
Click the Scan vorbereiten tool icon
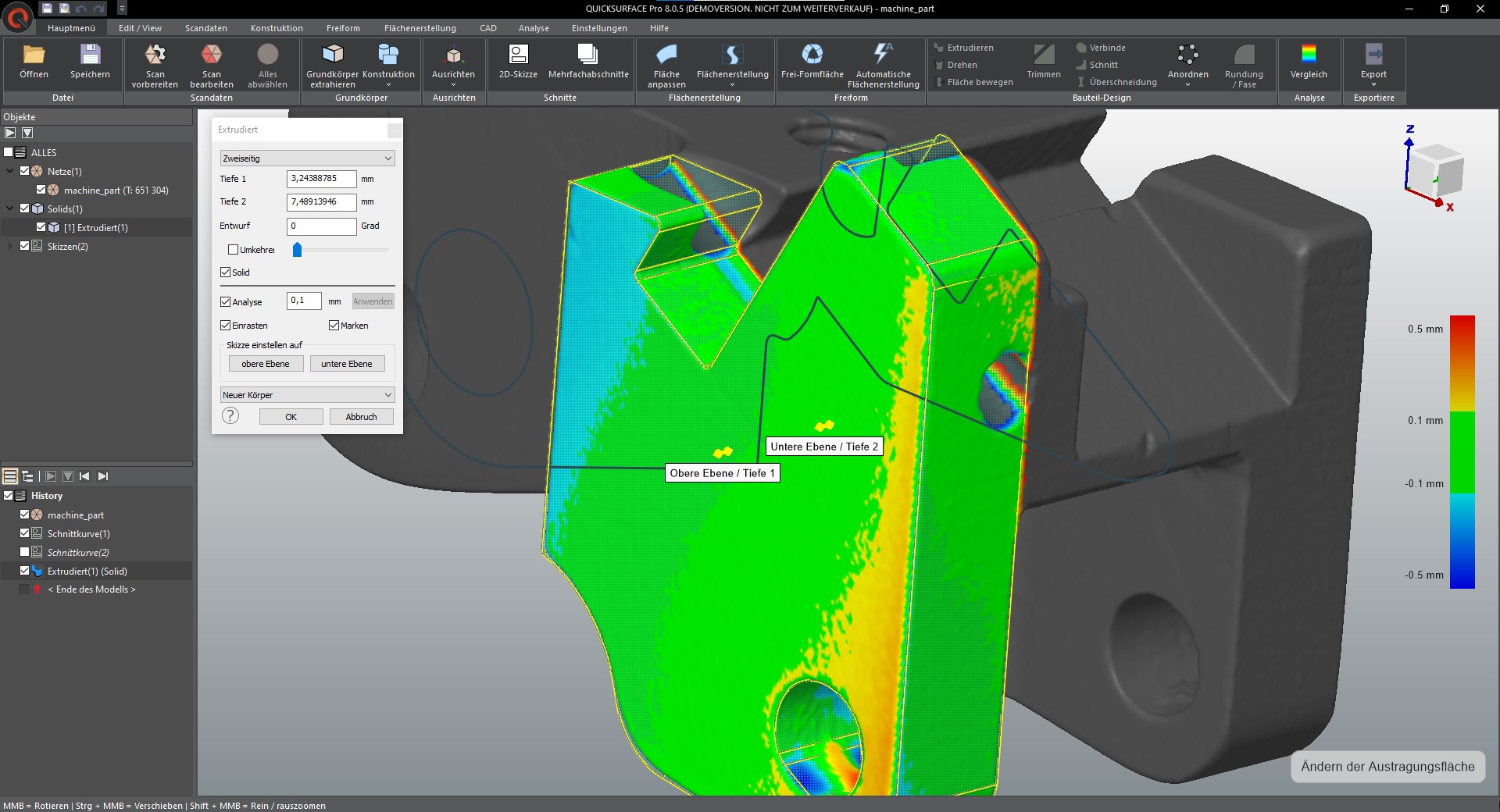pos(155,55)
